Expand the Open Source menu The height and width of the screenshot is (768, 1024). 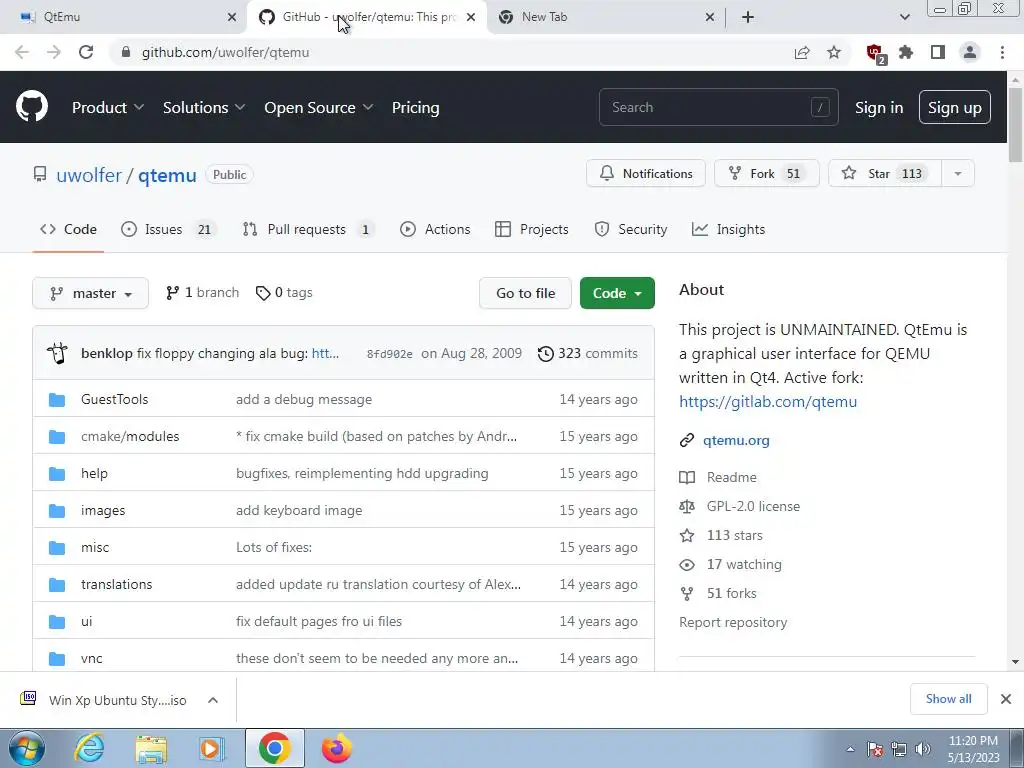click(319, 108)
